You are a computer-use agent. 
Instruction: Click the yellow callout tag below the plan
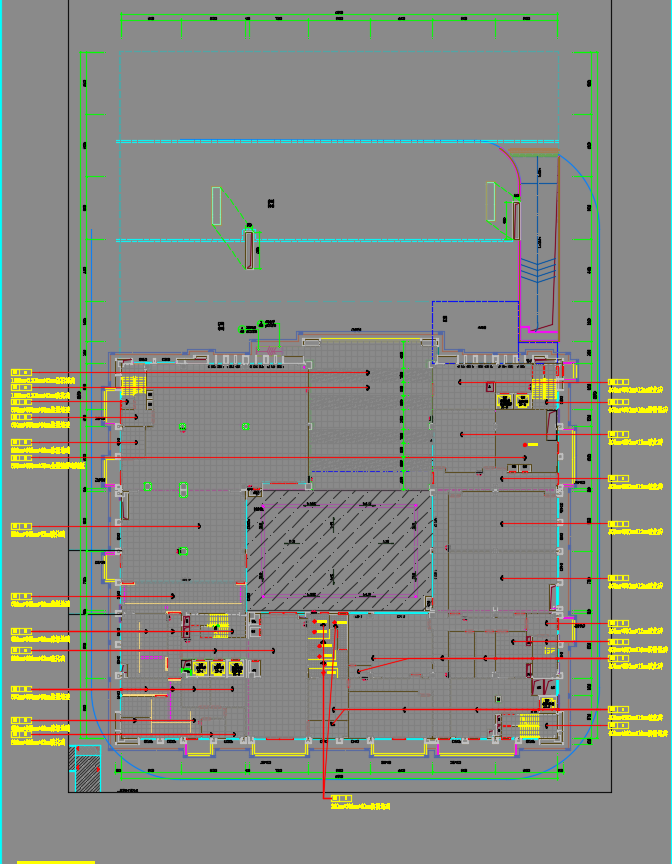[341, 798]
